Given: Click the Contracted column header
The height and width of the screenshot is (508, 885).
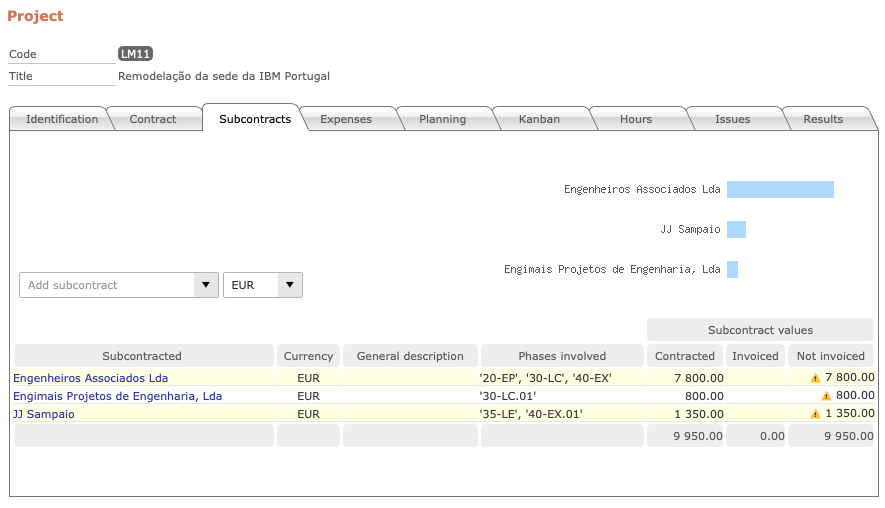Looking at the screenshot, I should pyautogui.click(x=685, y=356).
